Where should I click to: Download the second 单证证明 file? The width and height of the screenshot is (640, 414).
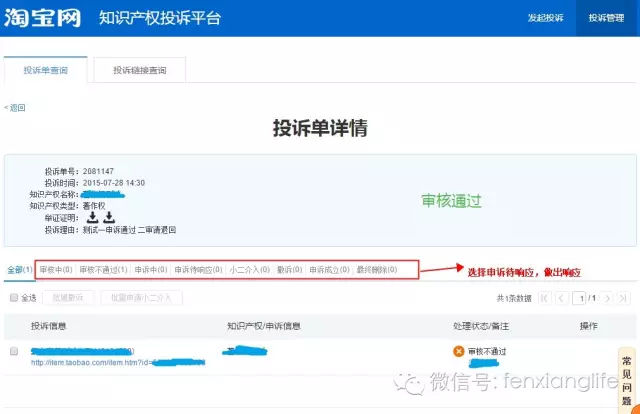[x=109, y=217]
